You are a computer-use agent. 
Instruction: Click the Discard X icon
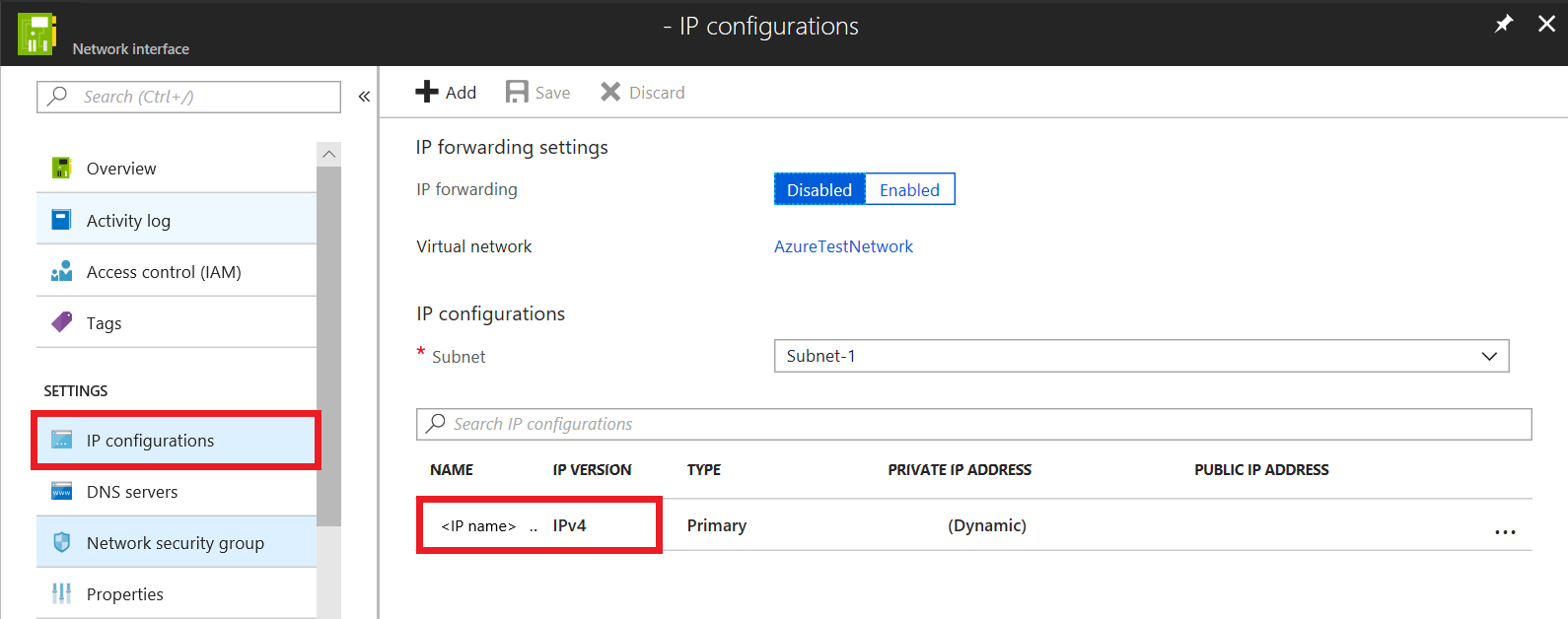tap(610, 92)
